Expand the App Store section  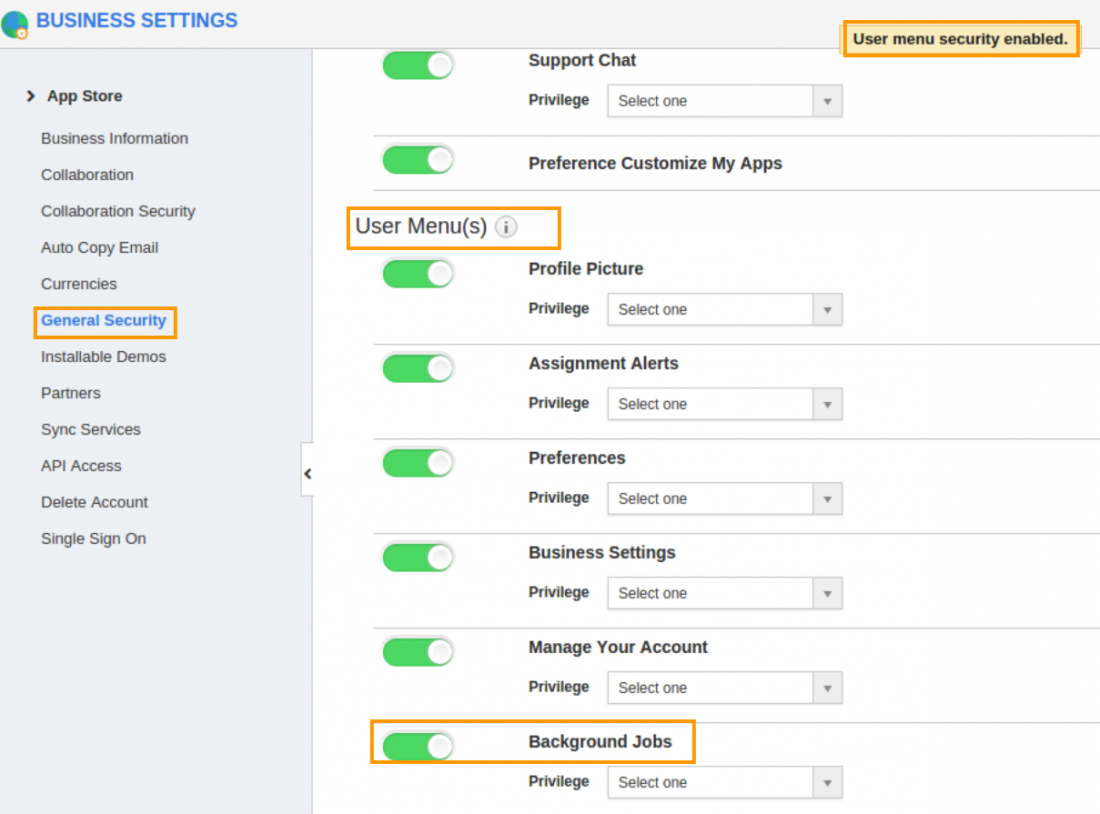tap(84, 96)
